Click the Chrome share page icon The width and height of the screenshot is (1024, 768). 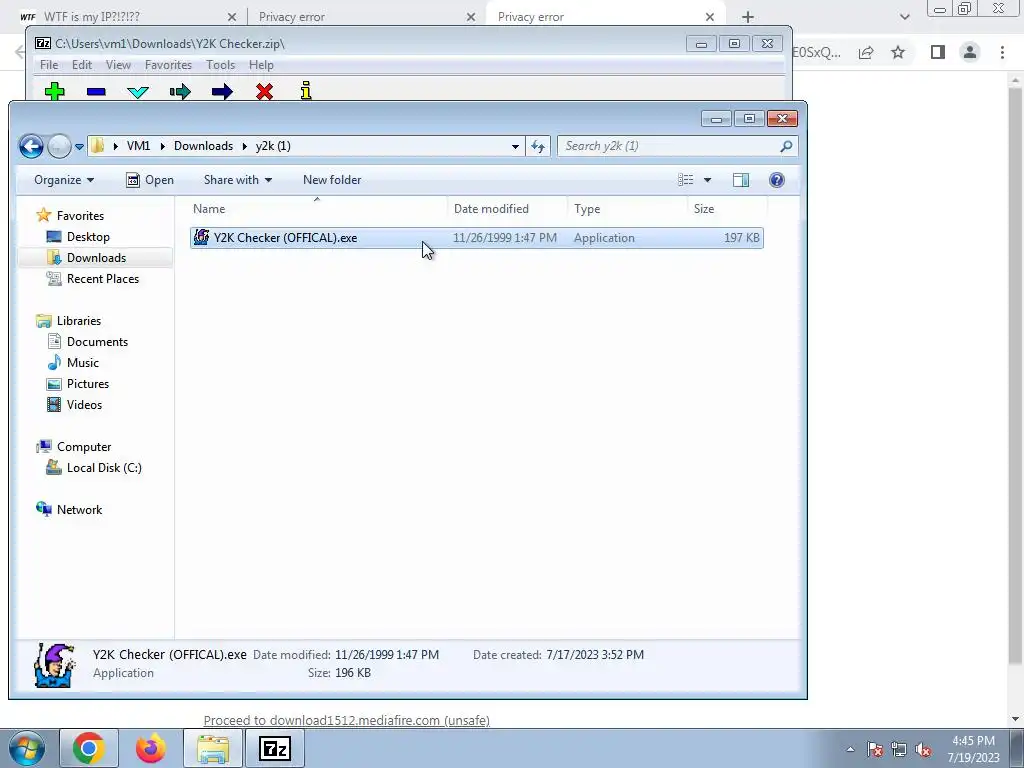(x=866, y=52)
